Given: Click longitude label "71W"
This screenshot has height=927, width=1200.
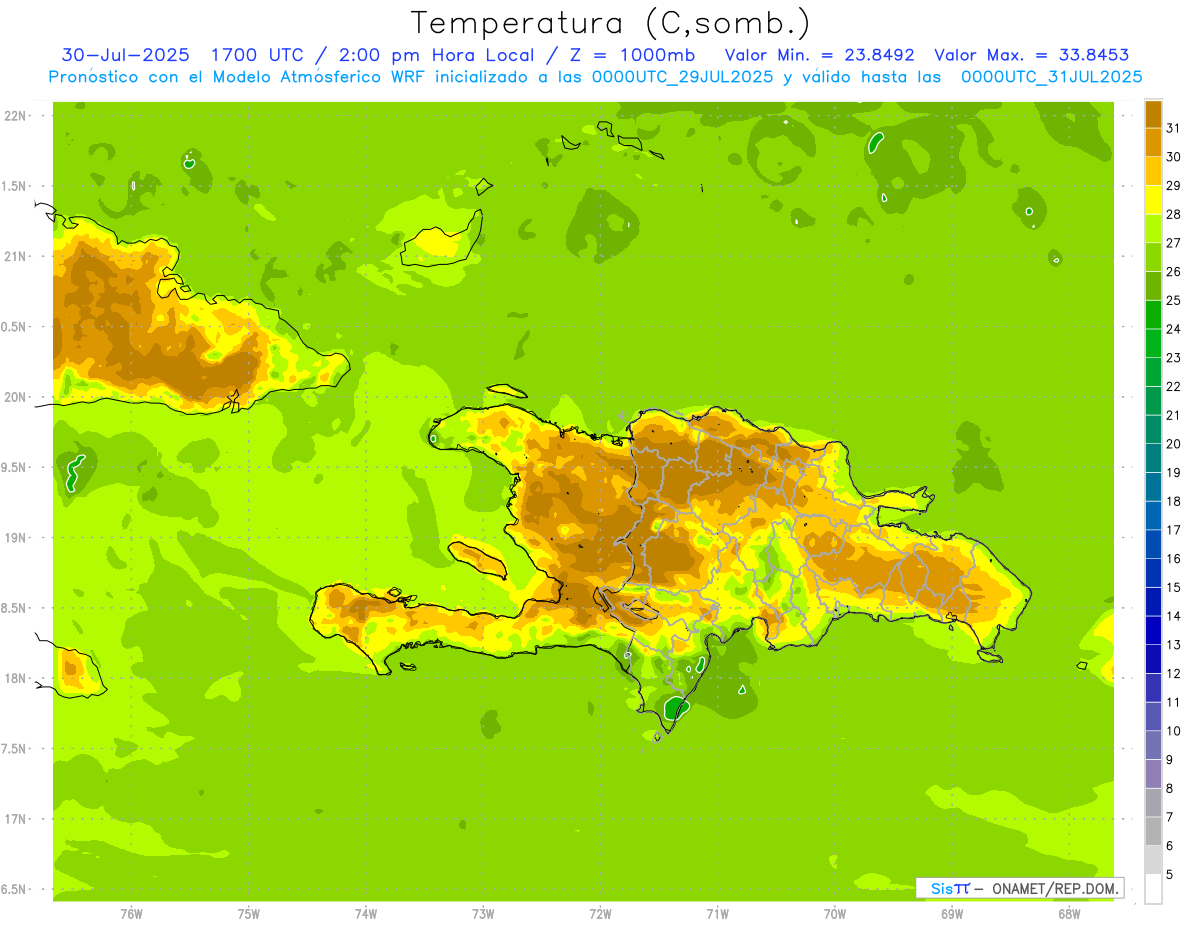Looking at the screenshot, I should pos(717,913).
